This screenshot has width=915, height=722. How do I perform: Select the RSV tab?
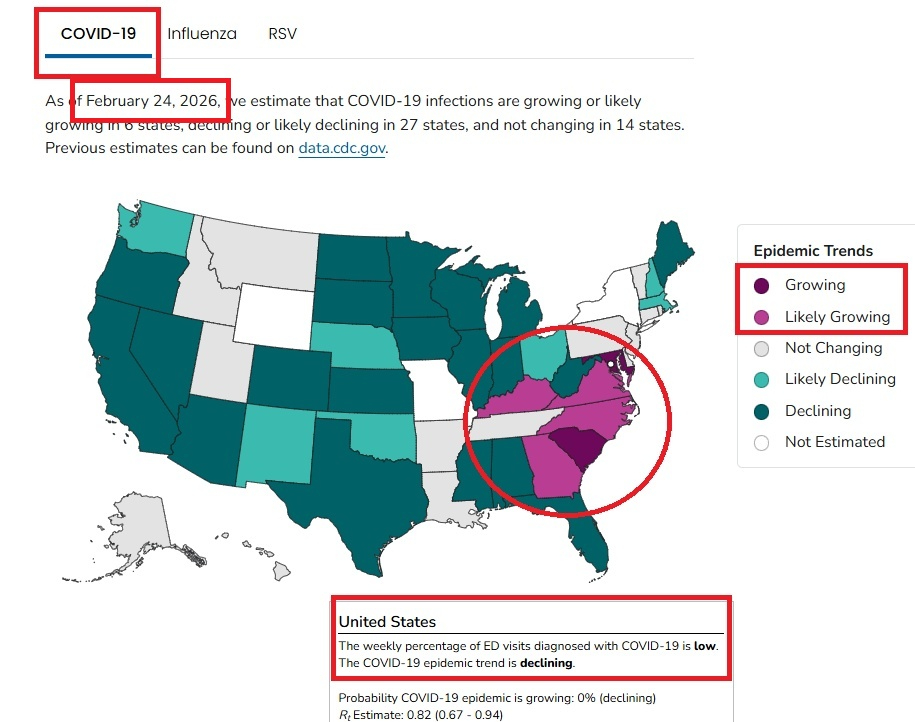click(282, 33)
